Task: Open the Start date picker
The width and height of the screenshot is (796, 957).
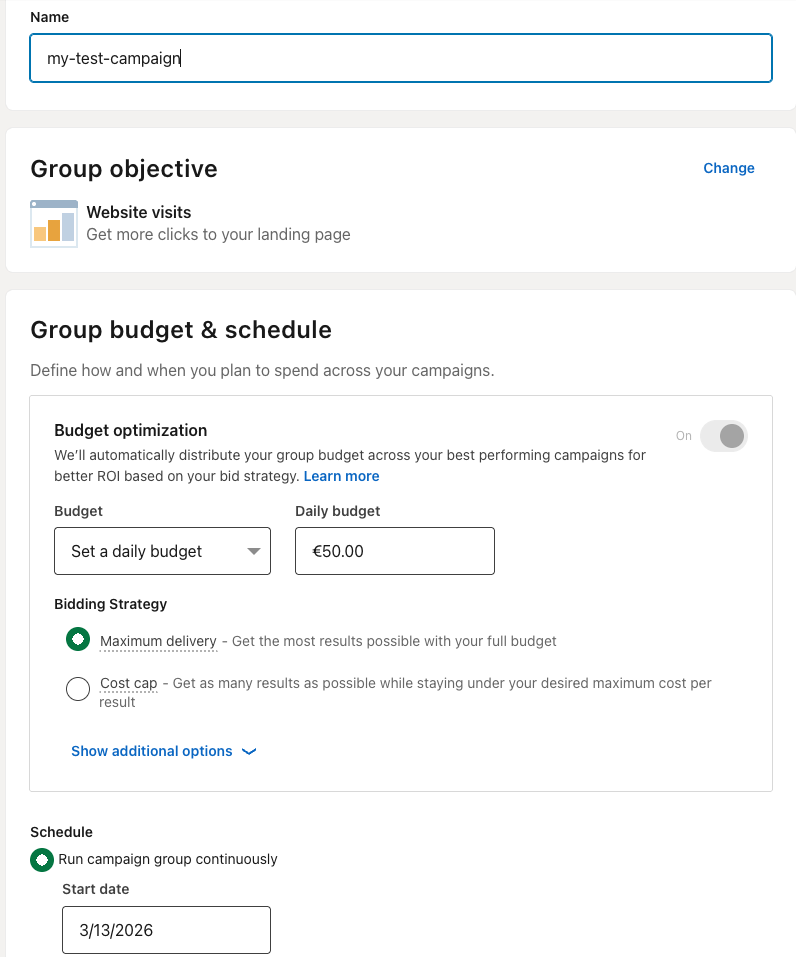Action: point(166,930)
